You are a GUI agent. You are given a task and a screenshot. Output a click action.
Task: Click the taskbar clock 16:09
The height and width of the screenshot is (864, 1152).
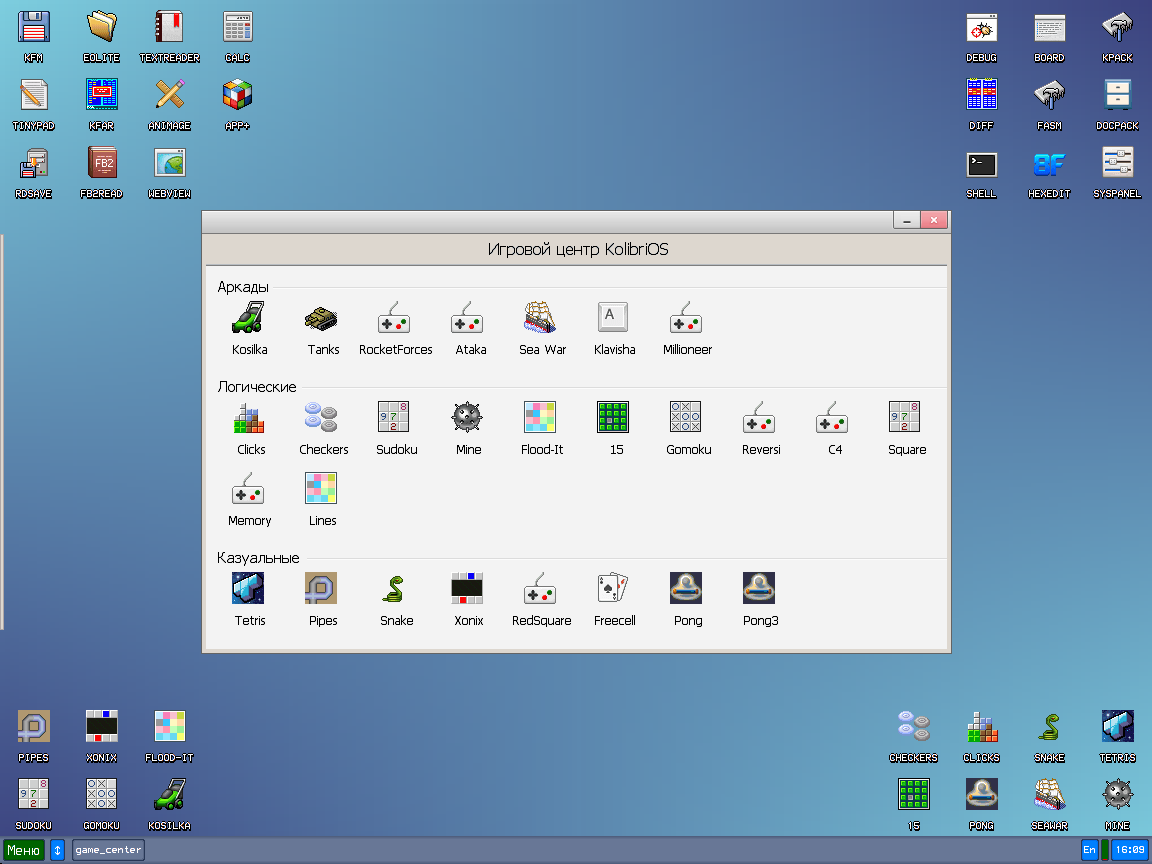[1130, 850]
